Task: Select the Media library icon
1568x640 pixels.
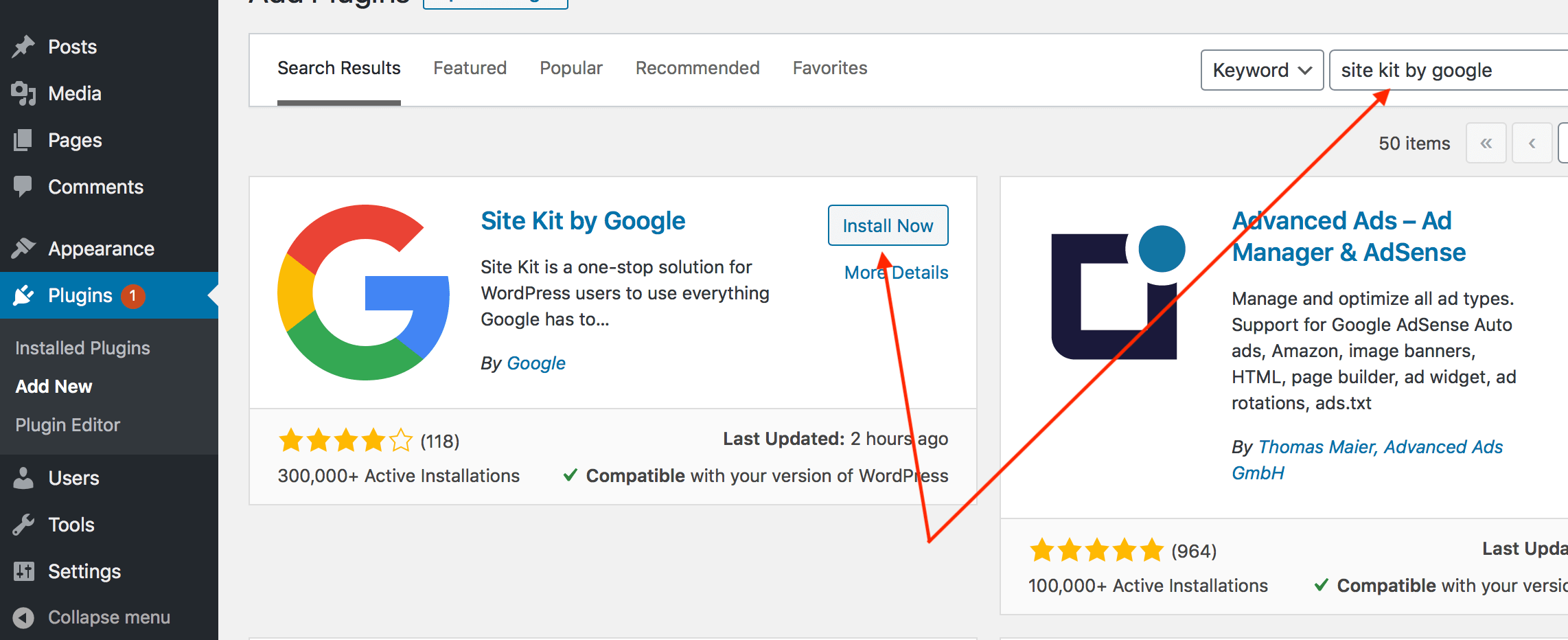Action: [x=24, y=93]
